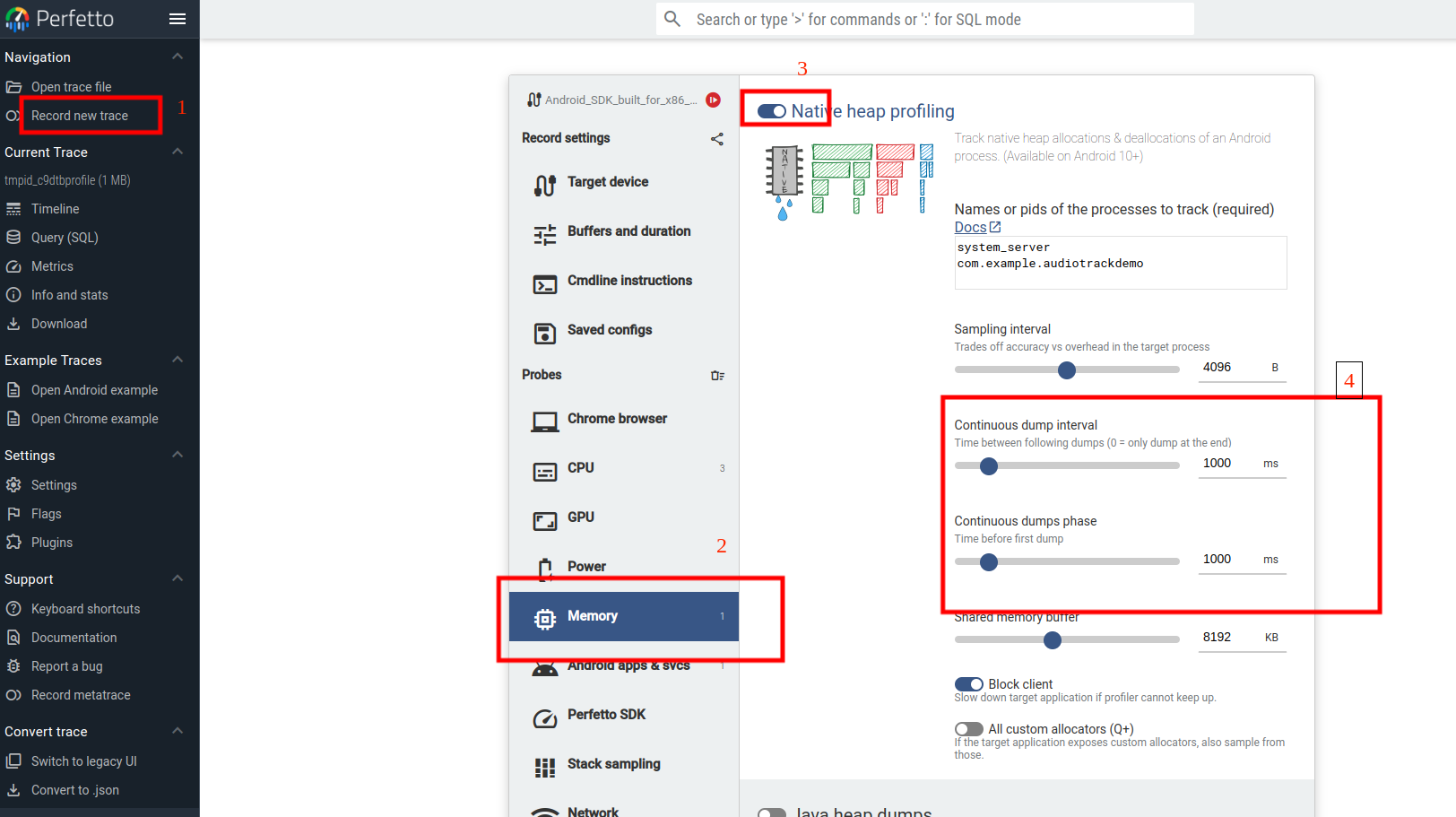Click Open Chrome example
The height and width of the screenshot is (817, 1456).
coord(94,419)
